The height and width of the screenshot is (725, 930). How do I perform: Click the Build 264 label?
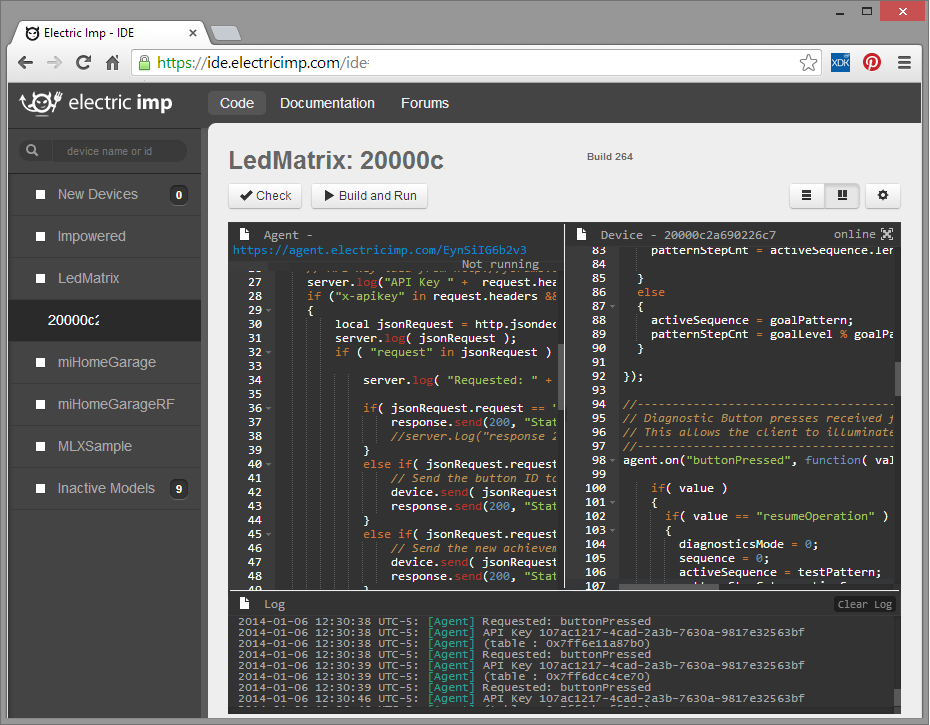610,157
